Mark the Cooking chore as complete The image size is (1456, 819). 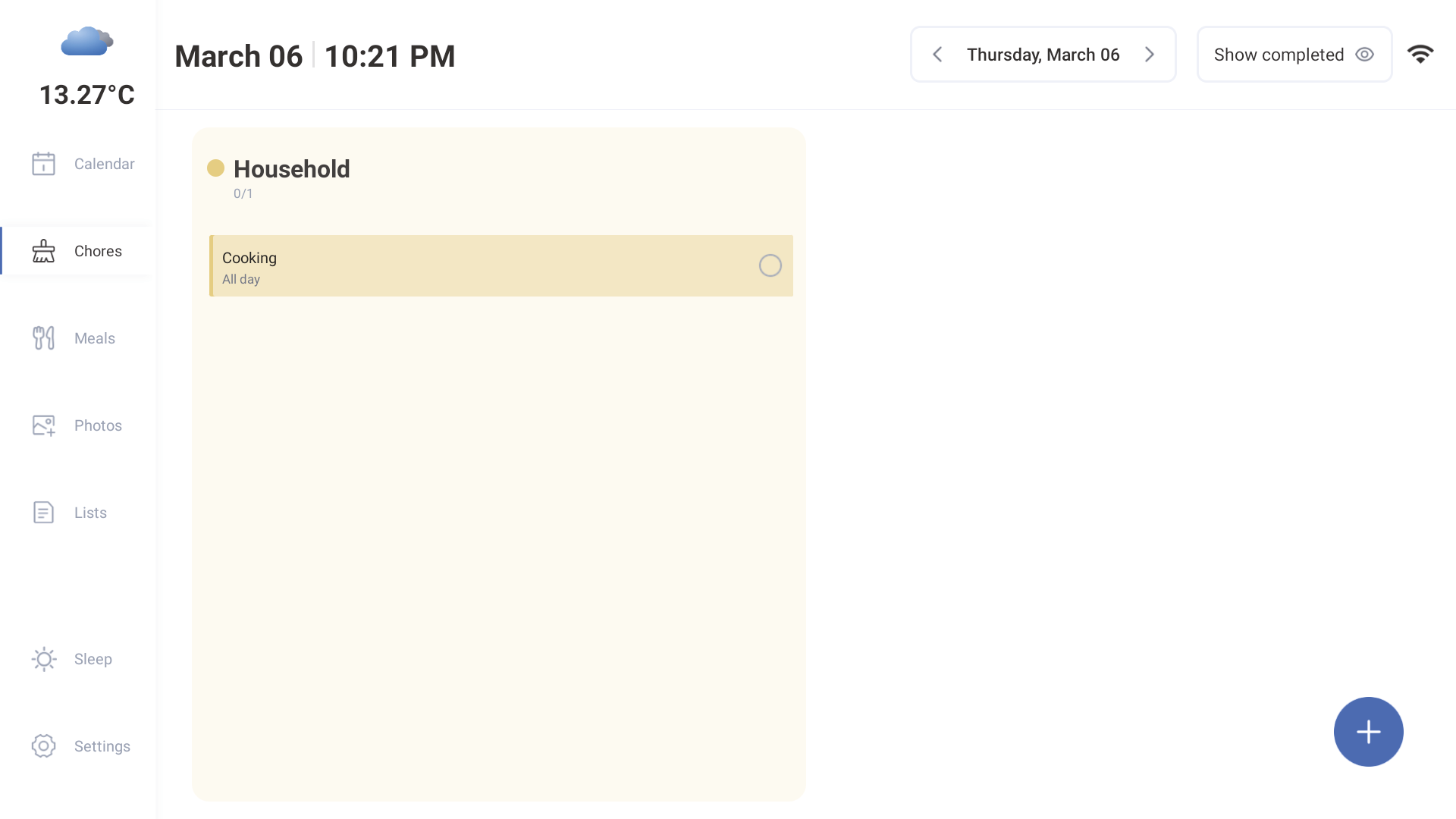(x=770, y=265)
